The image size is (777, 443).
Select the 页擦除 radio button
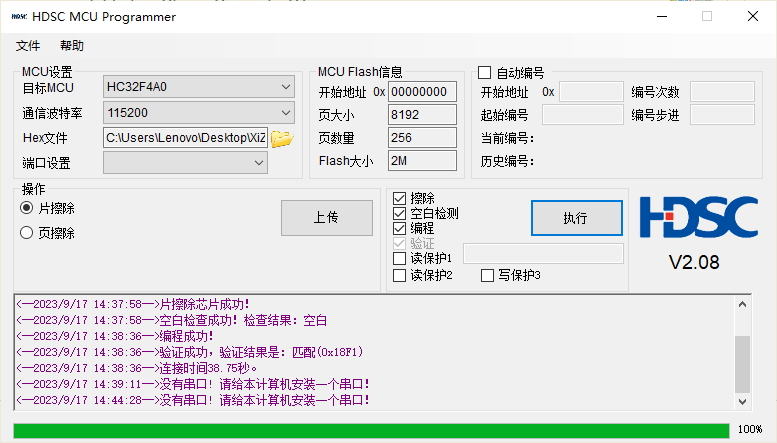click(27, 232)
